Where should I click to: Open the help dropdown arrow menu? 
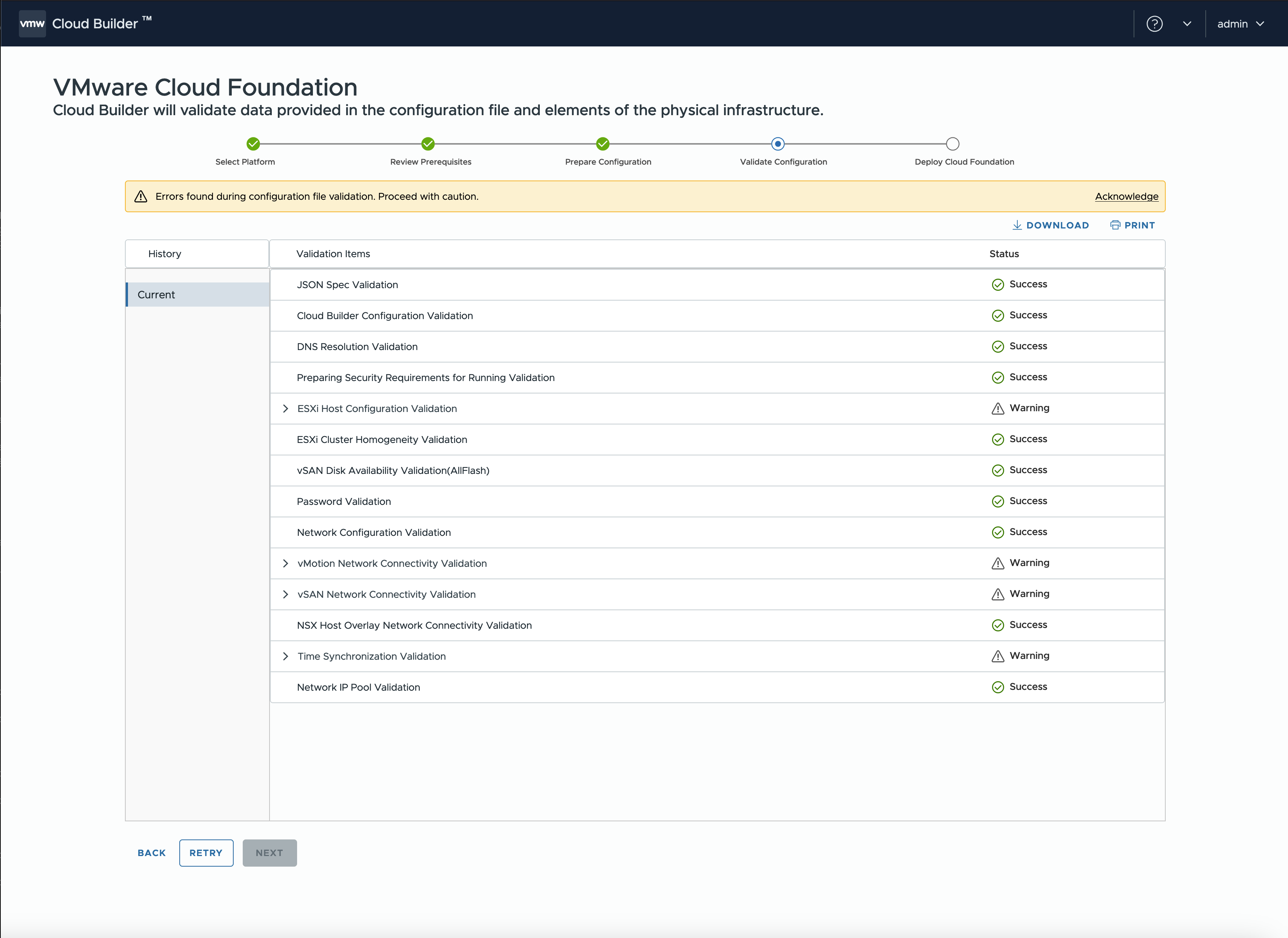pos(1186,24)
